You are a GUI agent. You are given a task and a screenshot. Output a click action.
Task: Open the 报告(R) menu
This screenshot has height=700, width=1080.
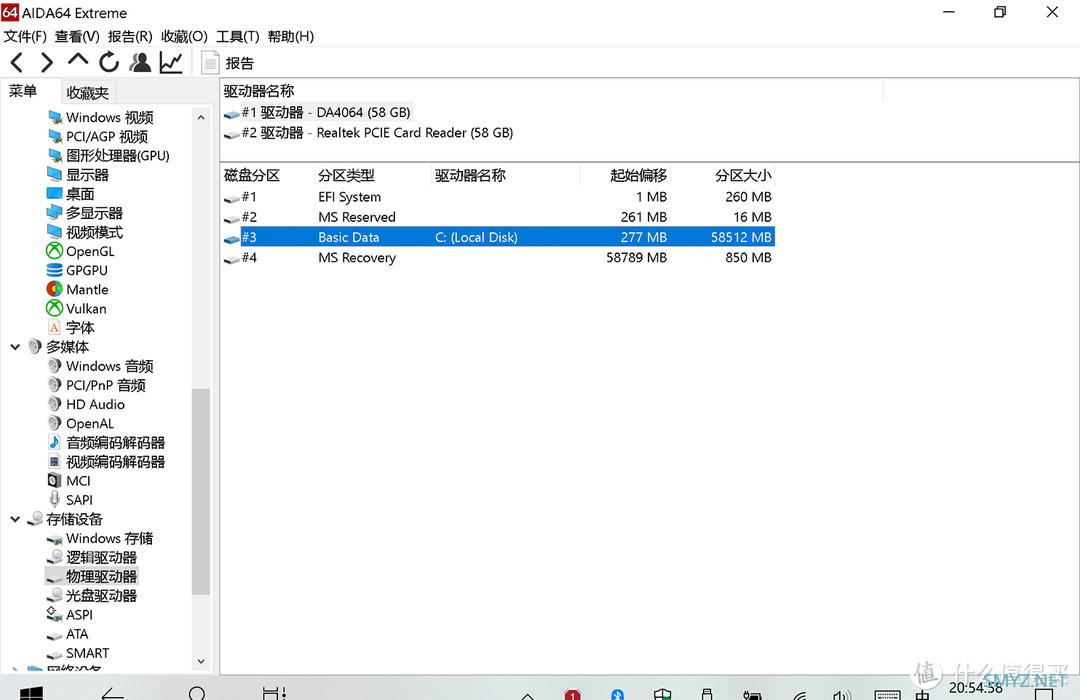coord(130,37)
